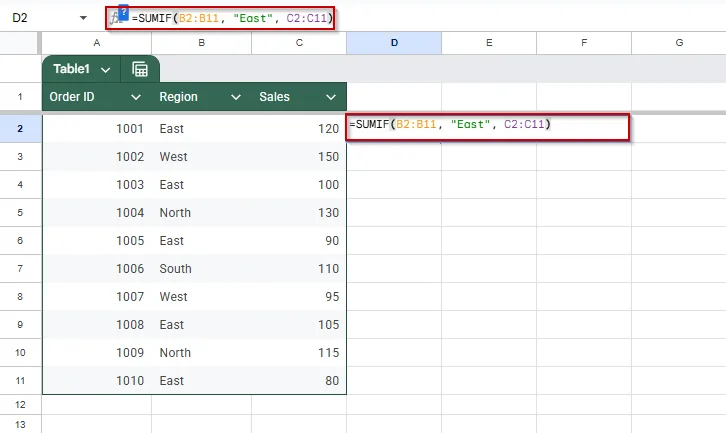
Task: Click the Region header cell
Action: tap(201, 97)
